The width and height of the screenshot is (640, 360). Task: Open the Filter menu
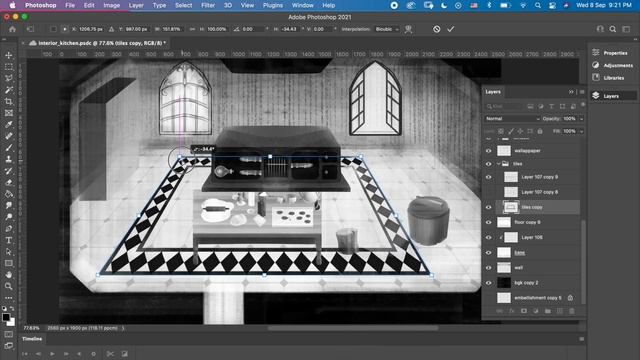208,5
